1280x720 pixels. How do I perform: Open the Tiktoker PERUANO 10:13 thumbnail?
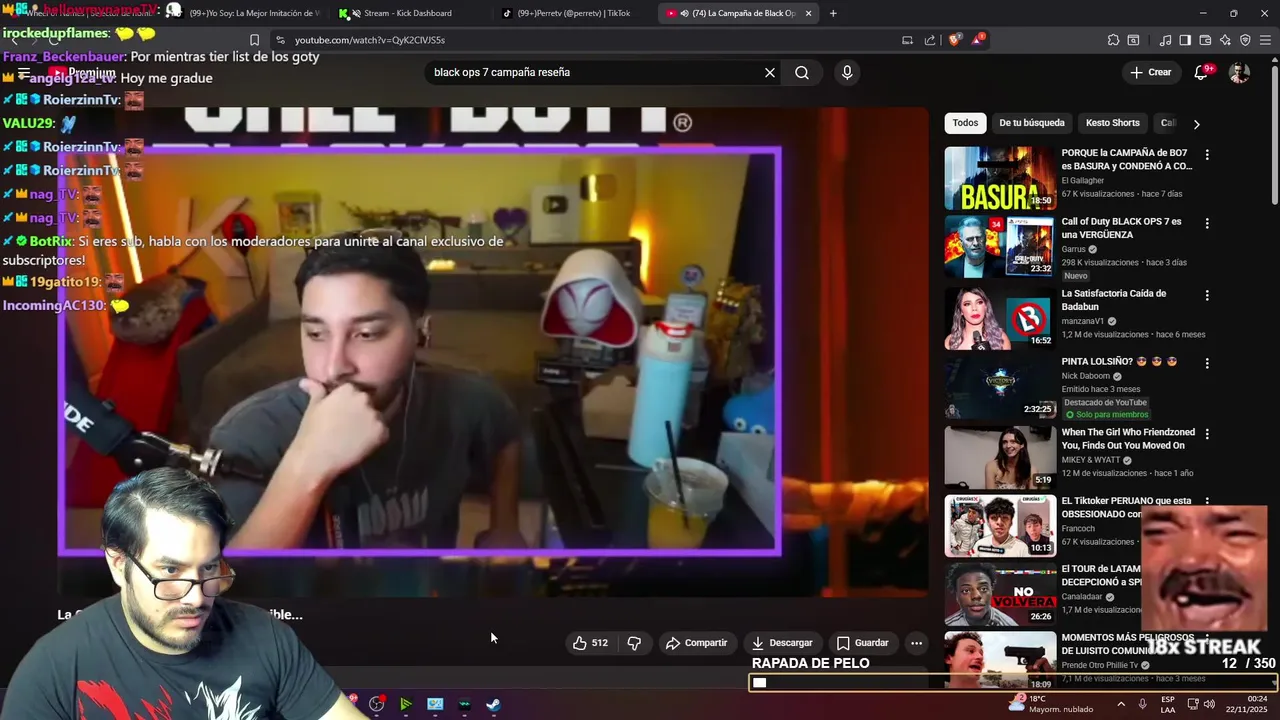(1000, 526)
